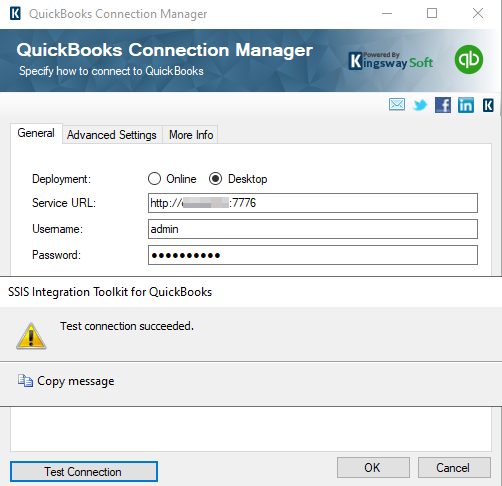Click the warning triangle icon

(x=31, y=336)
